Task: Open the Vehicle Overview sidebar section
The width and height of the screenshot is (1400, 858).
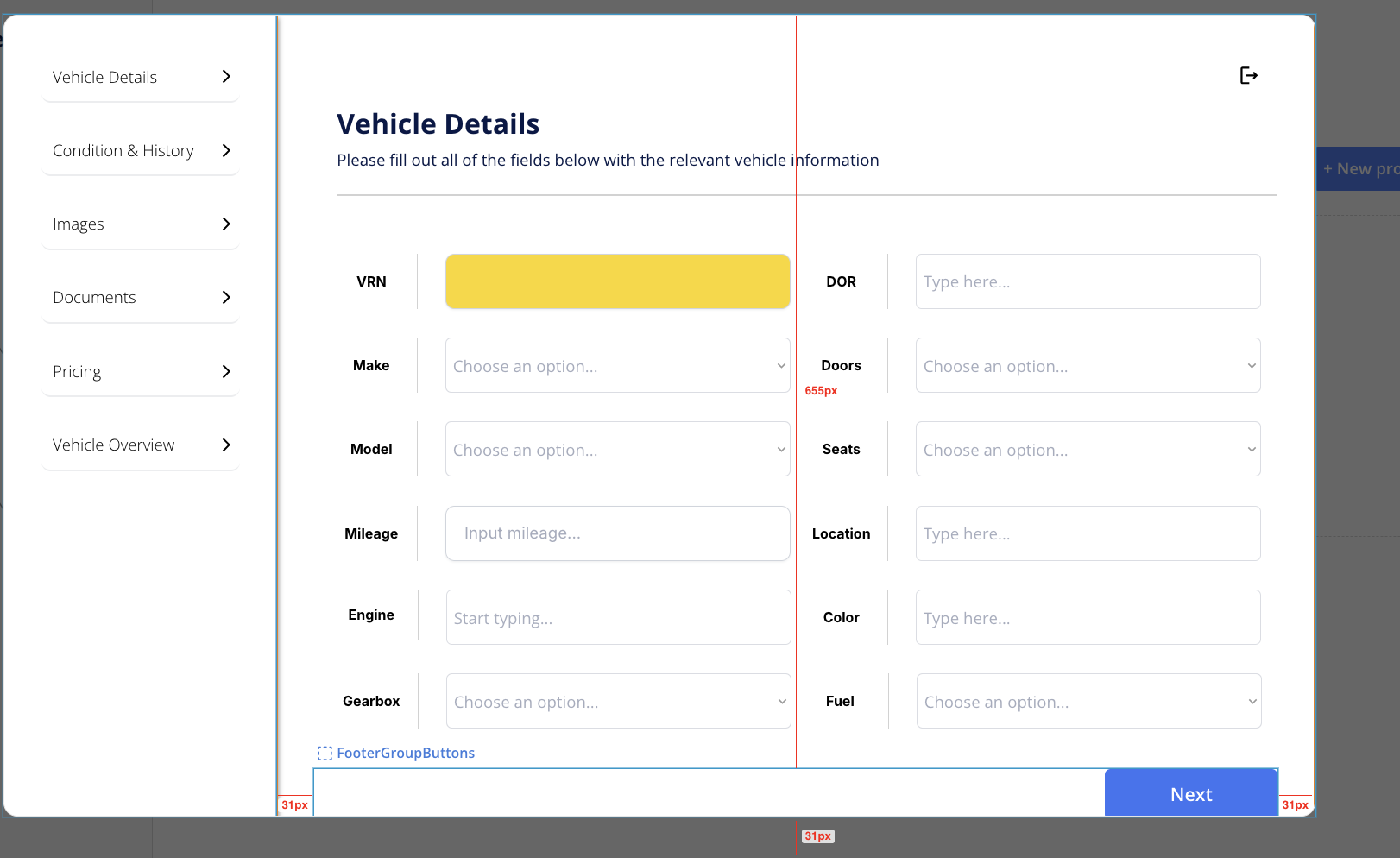Action: pos(141,445)
